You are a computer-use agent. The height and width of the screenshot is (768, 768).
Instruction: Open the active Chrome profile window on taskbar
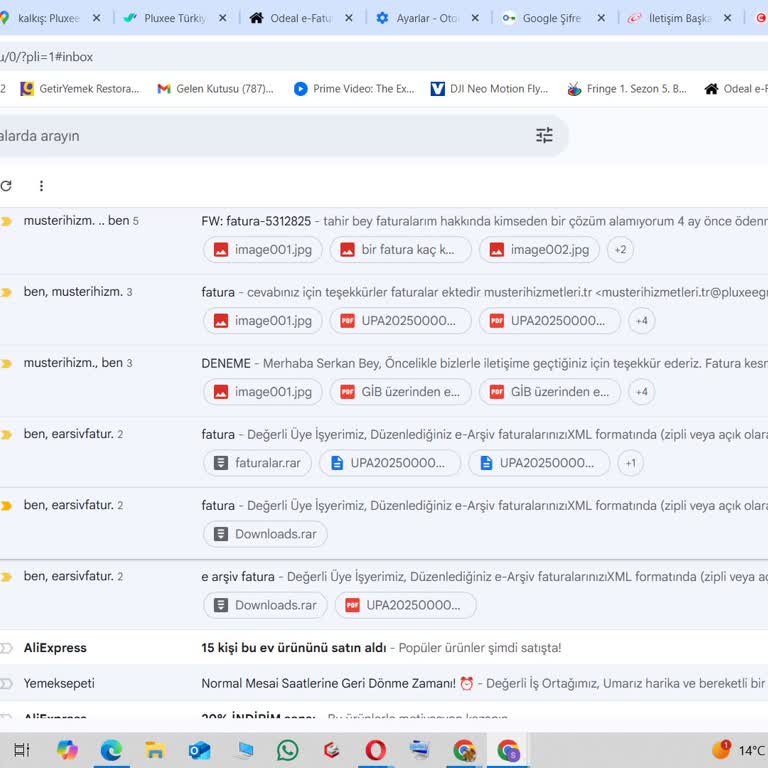tap(508, 750)
